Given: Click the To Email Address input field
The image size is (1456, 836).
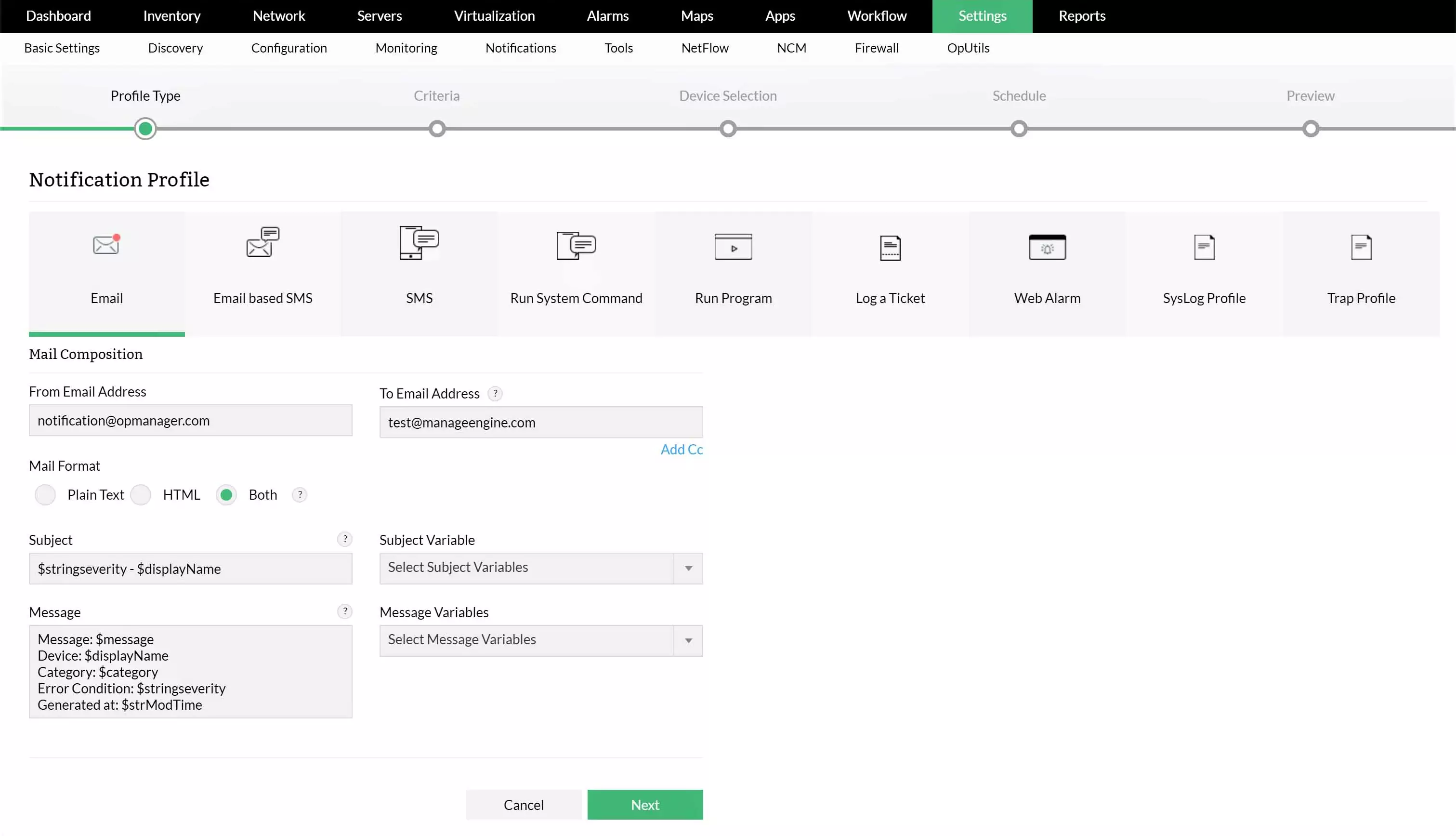Looking at the screenshot, I should (541, 422).
